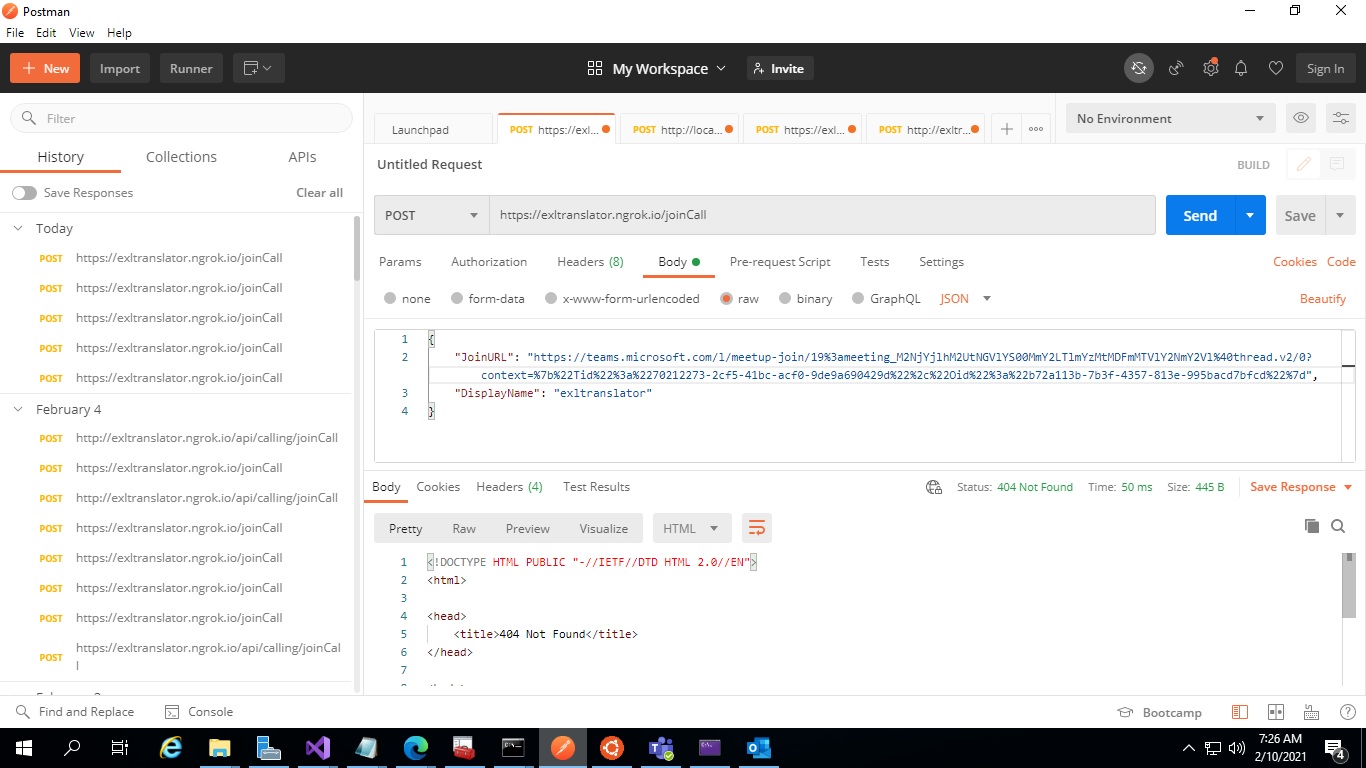Image resolution: width=1366 pixels, height=768 pixels.
Task: Click the request URL input field
Action: 822,215
